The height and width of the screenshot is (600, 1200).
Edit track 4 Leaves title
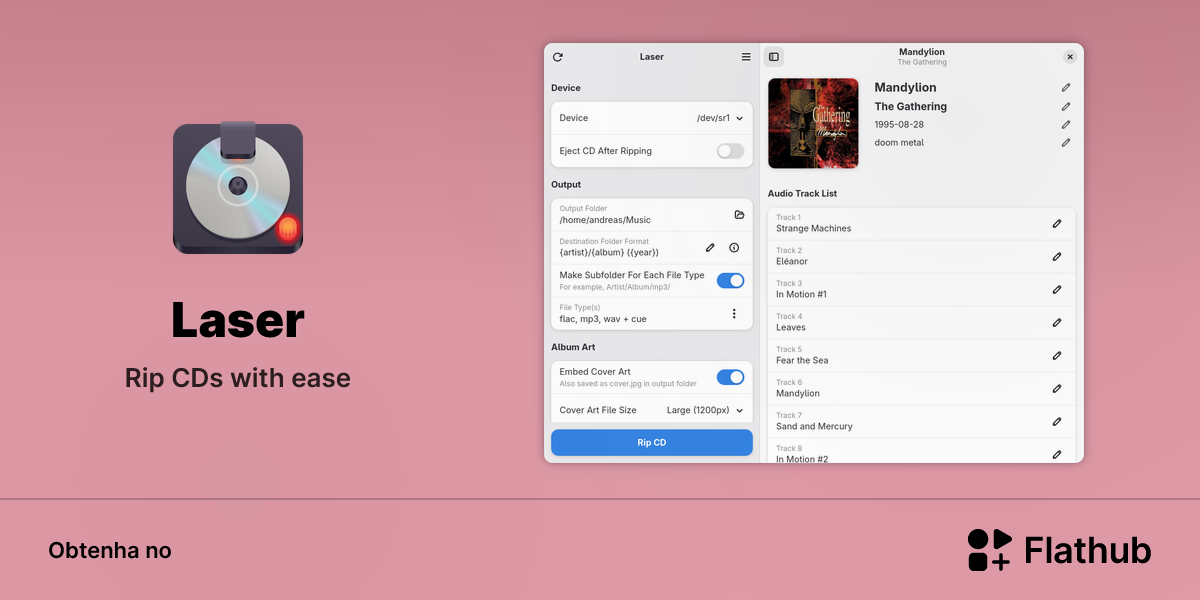point(1057,323)
